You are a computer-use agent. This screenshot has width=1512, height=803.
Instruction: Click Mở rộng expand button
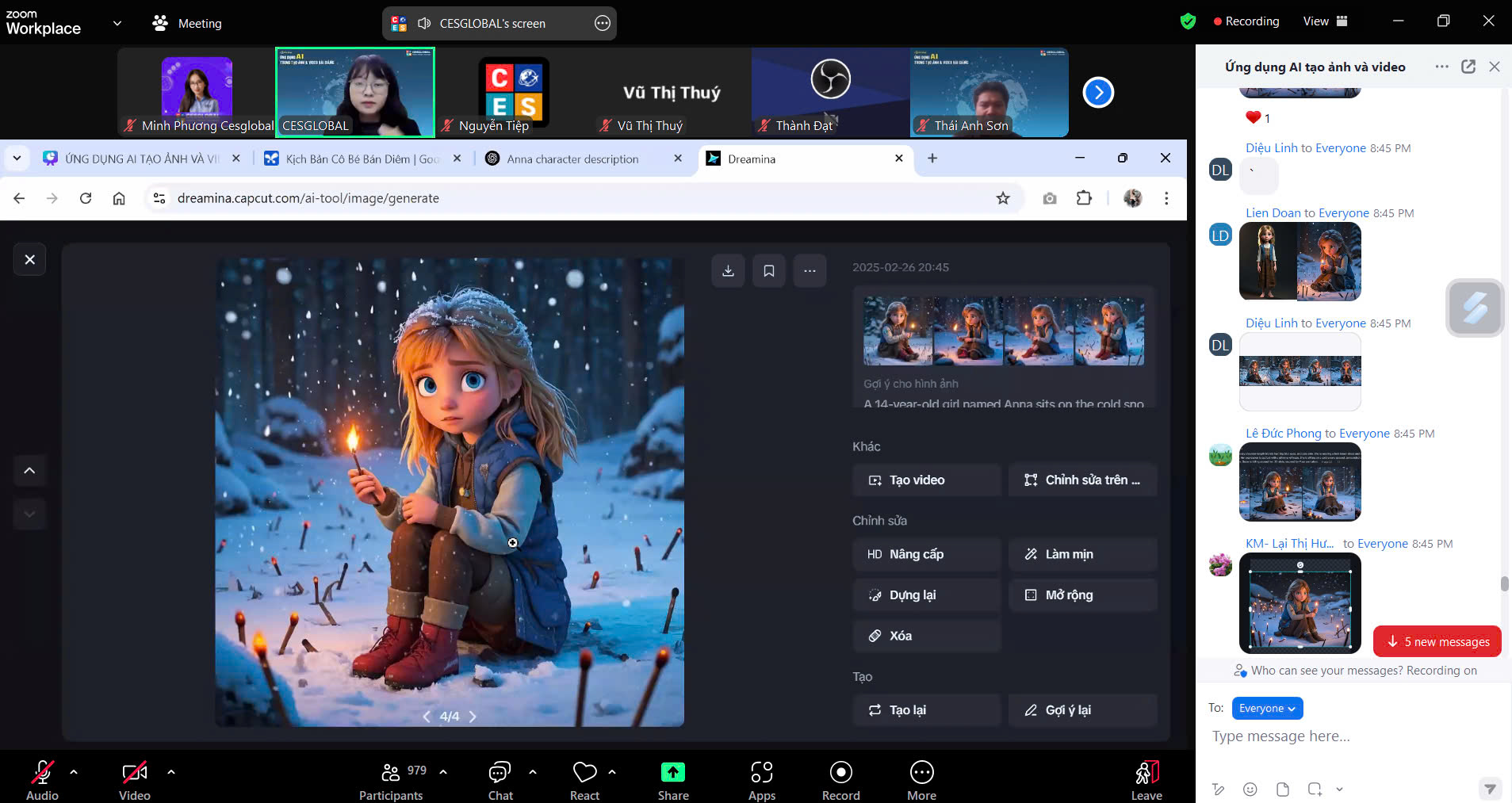pos(1082,595)
